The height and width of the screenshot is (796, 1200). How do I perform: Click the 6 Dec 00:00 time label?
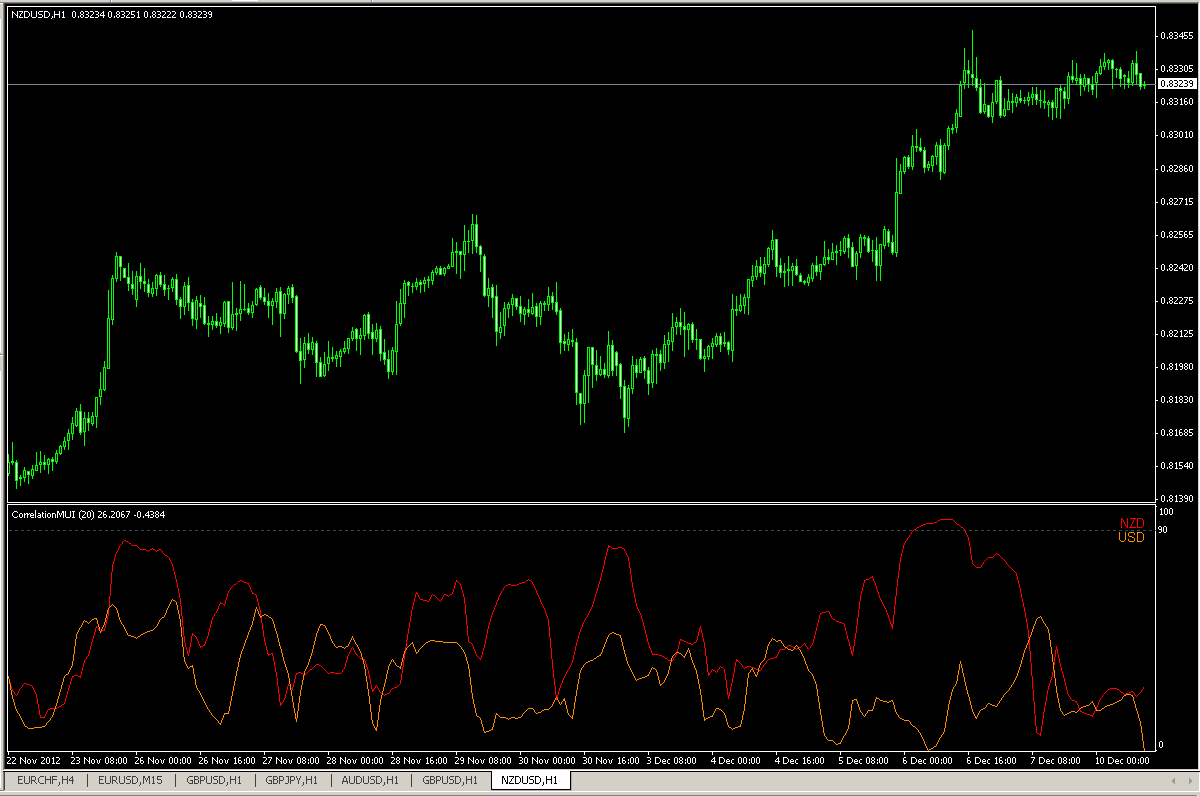(x=929, y=760)
